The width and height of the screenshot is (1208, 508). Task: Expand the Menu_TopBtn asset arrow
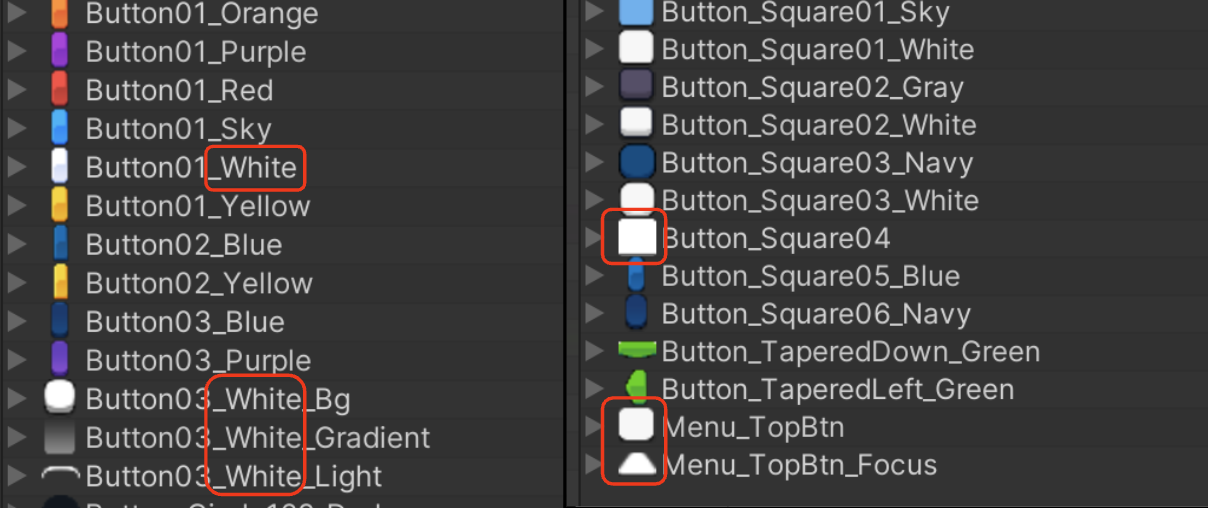594,428
